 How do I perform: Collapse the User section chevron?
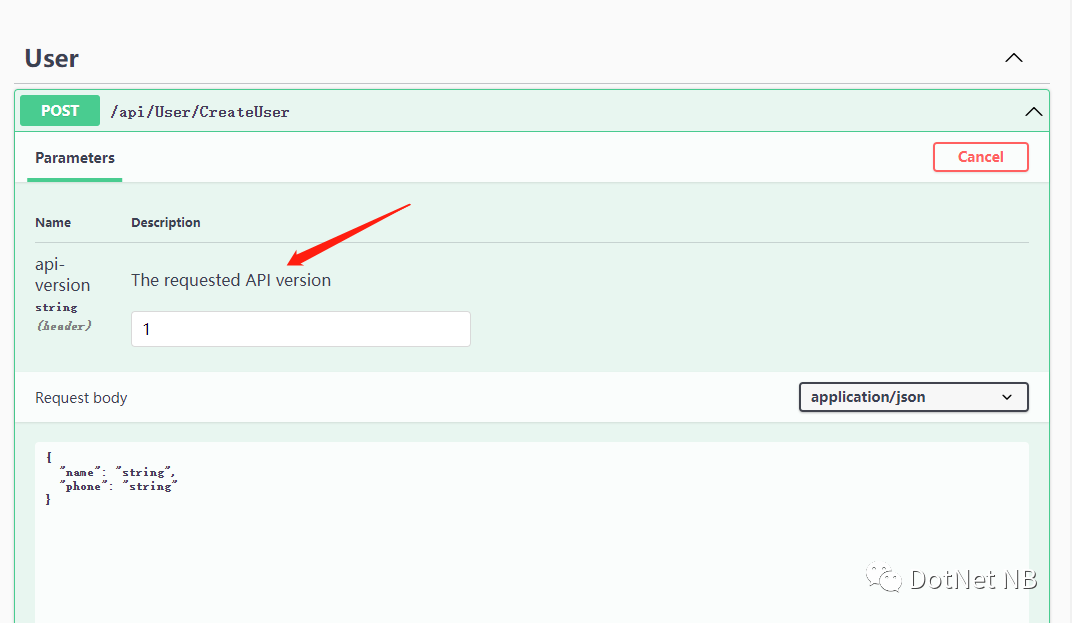pos(1013,58)
